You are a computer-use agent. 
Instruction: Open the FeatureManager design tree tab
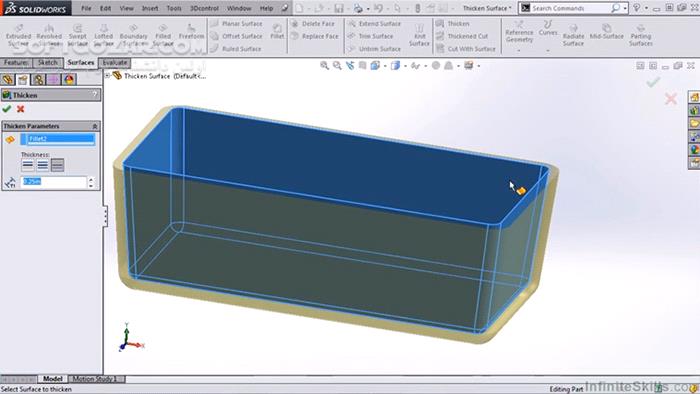[x=8, y=79]
